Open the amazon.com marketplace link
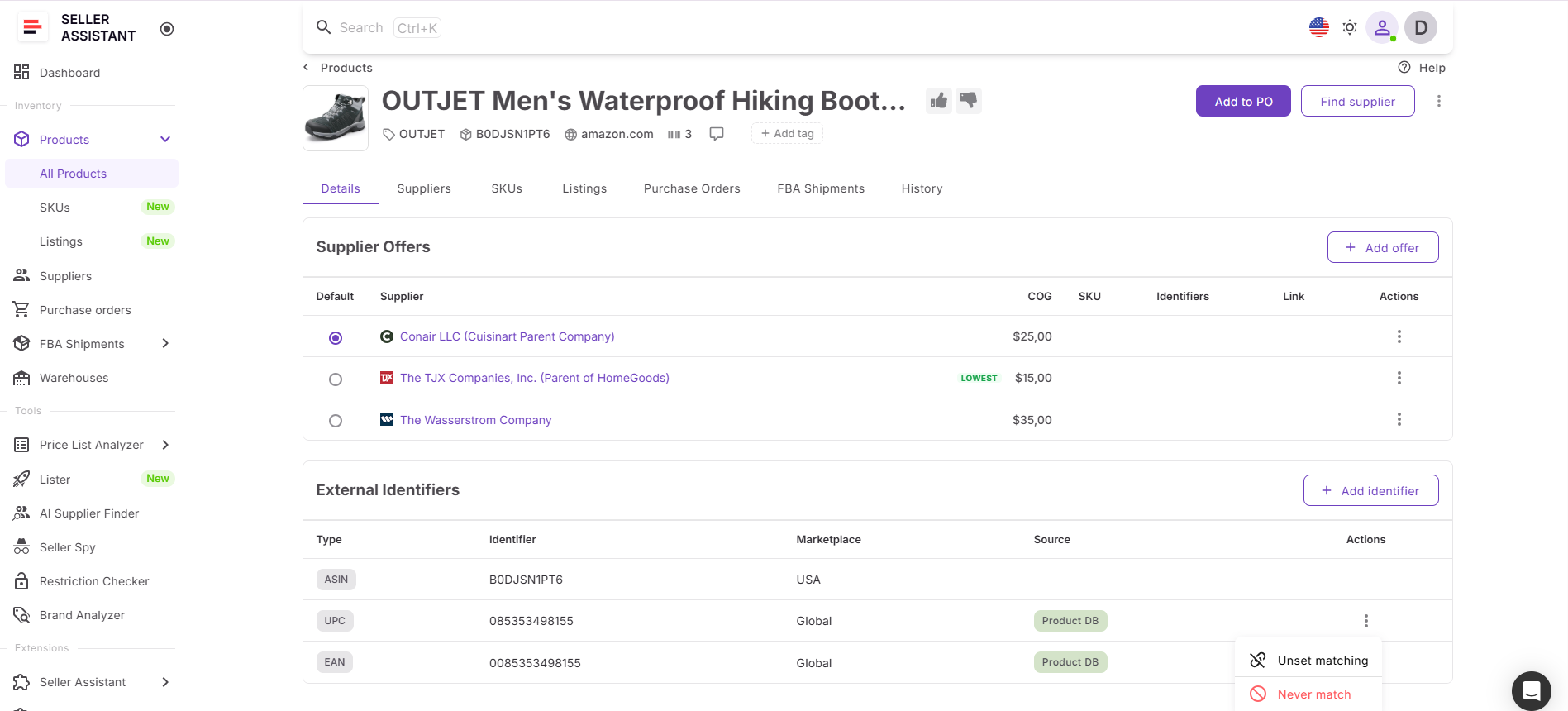This screenshot has width=1568, height=711. coord(609,134)
